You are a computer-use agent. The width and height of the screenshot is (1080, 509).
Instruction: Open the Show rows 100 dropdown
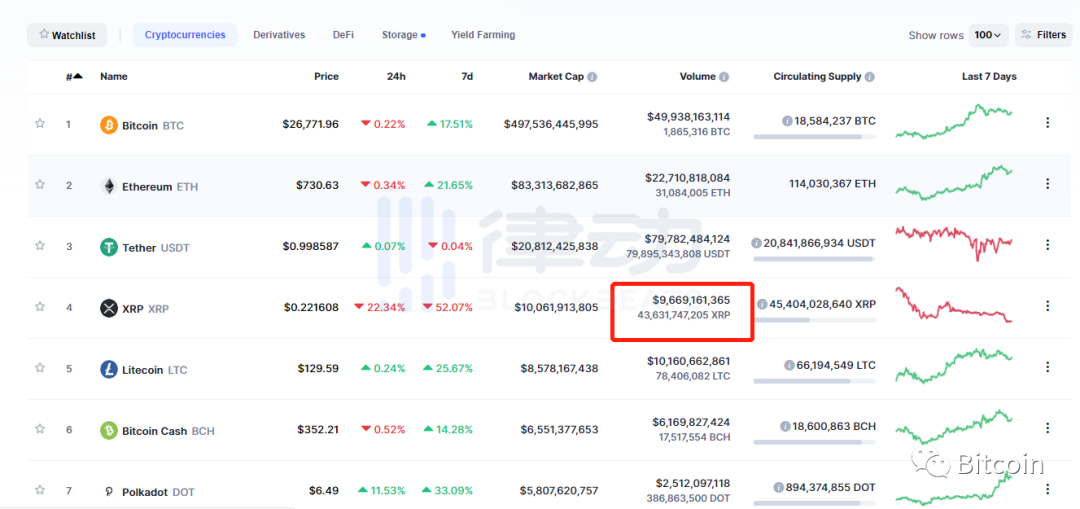click(988, 35)
